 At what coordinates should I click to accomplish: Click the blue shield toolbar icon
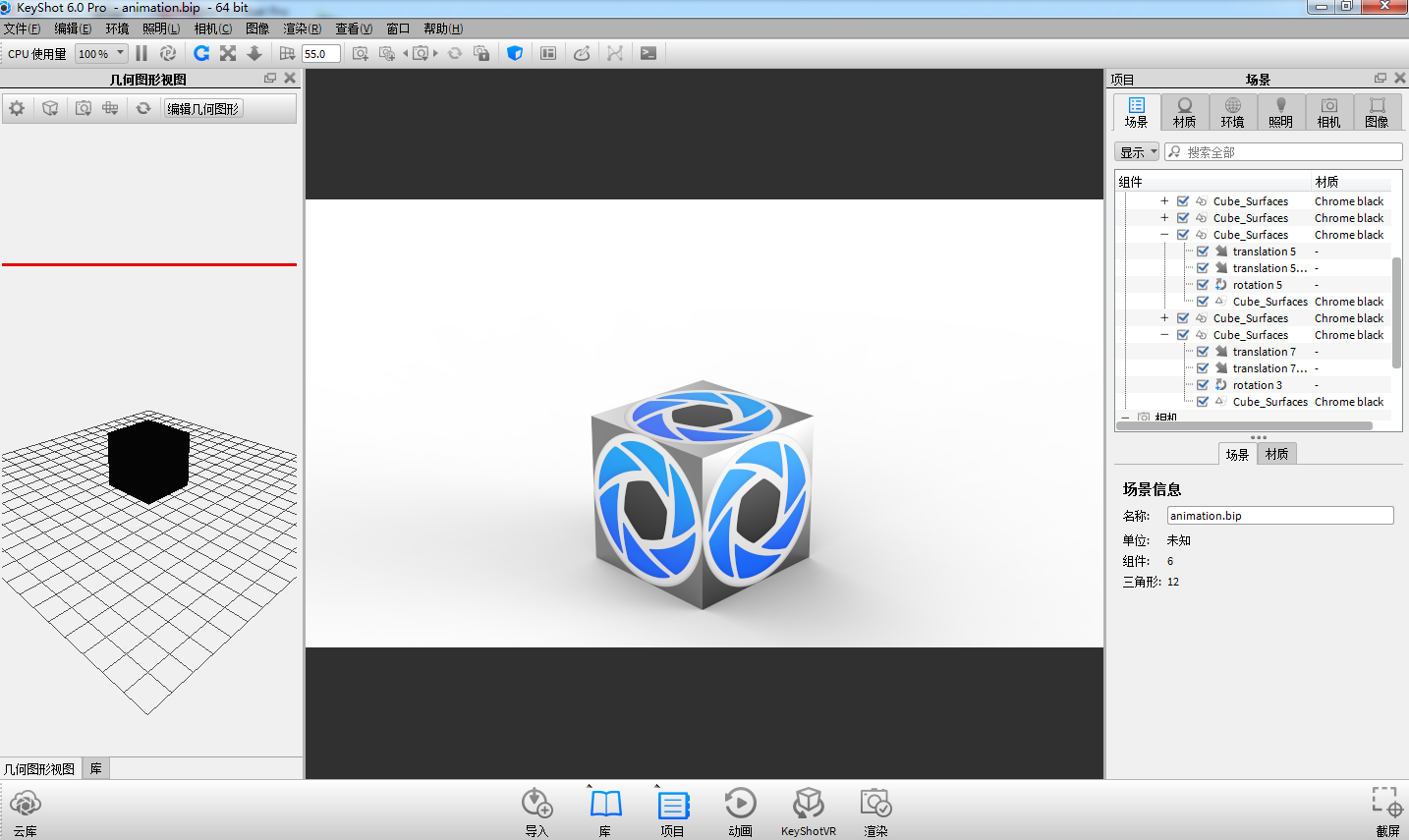pos(515,53)
